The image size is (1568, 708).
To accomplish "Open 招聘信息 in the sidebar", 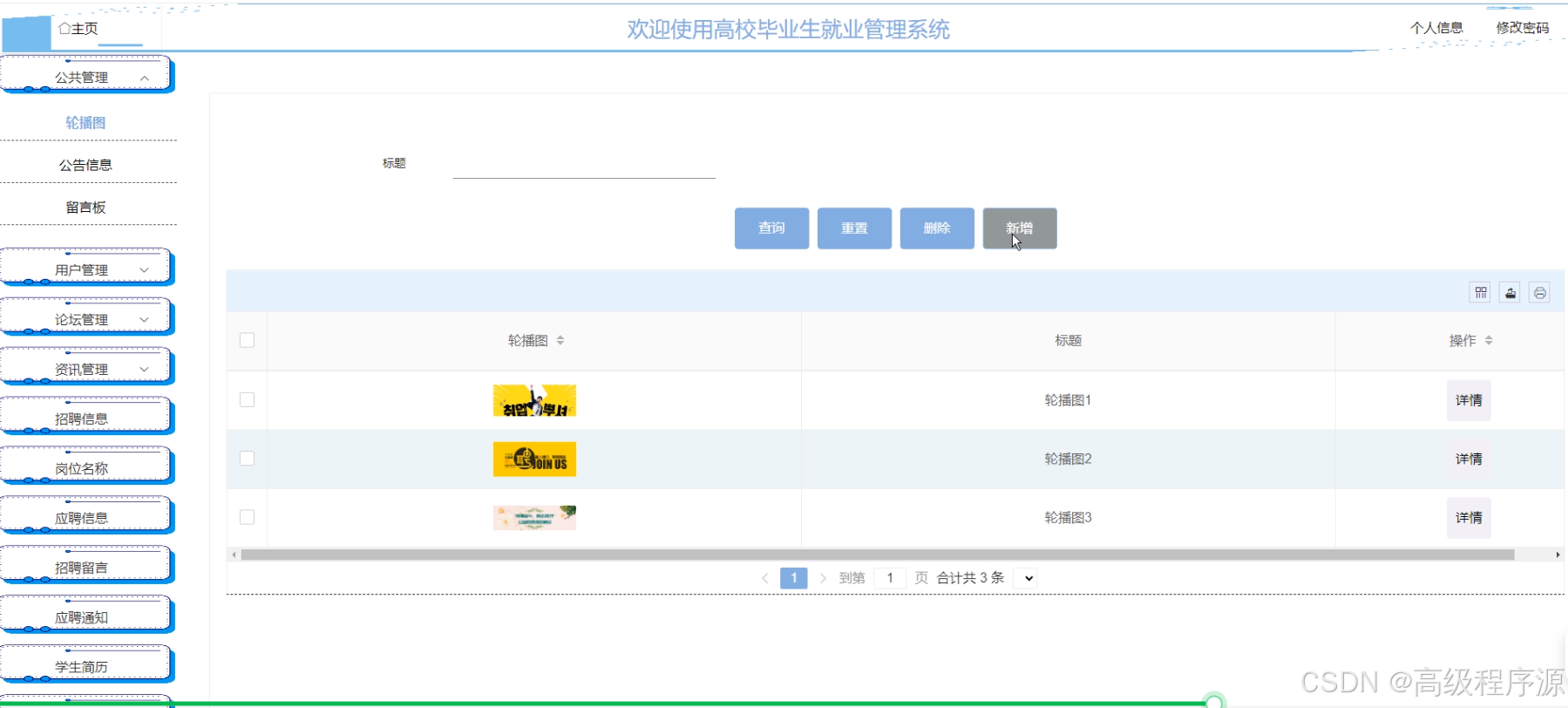I will [x=86, y=417].
